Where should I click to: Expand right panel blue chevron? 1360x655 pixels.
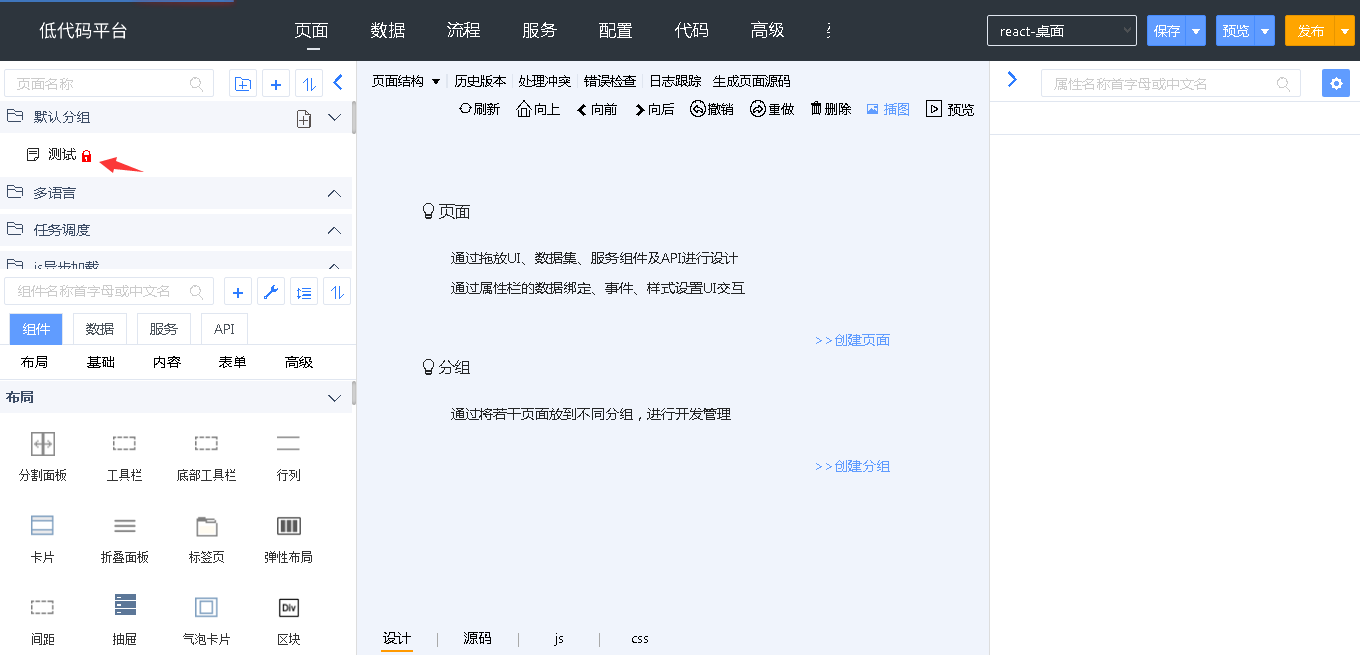1012,79
